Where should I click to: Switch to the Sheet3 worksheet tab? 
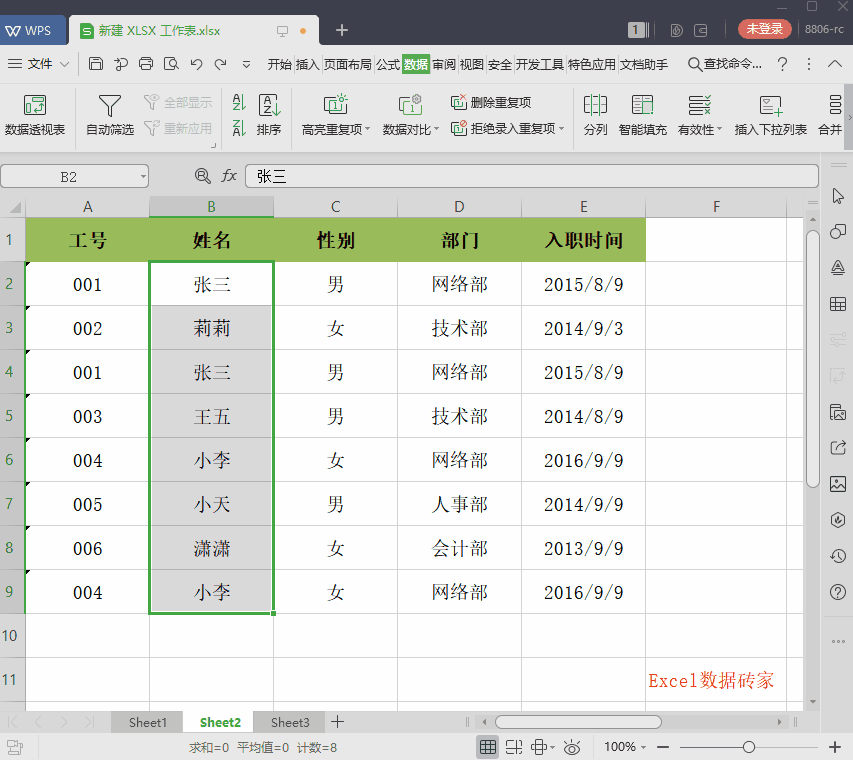click(x=289, y=722)
